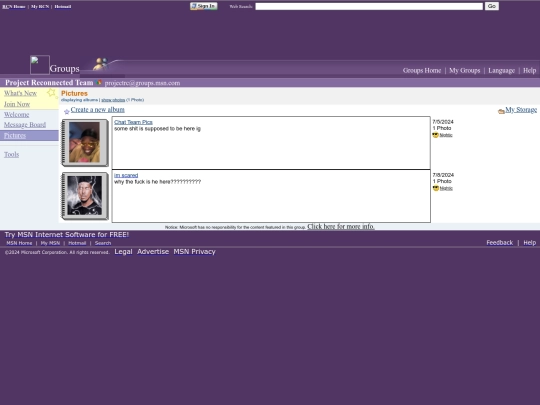Click the MSN buddies figure icon in header
The height and width of the screenshot is (405, 540).
coord(101,64)
